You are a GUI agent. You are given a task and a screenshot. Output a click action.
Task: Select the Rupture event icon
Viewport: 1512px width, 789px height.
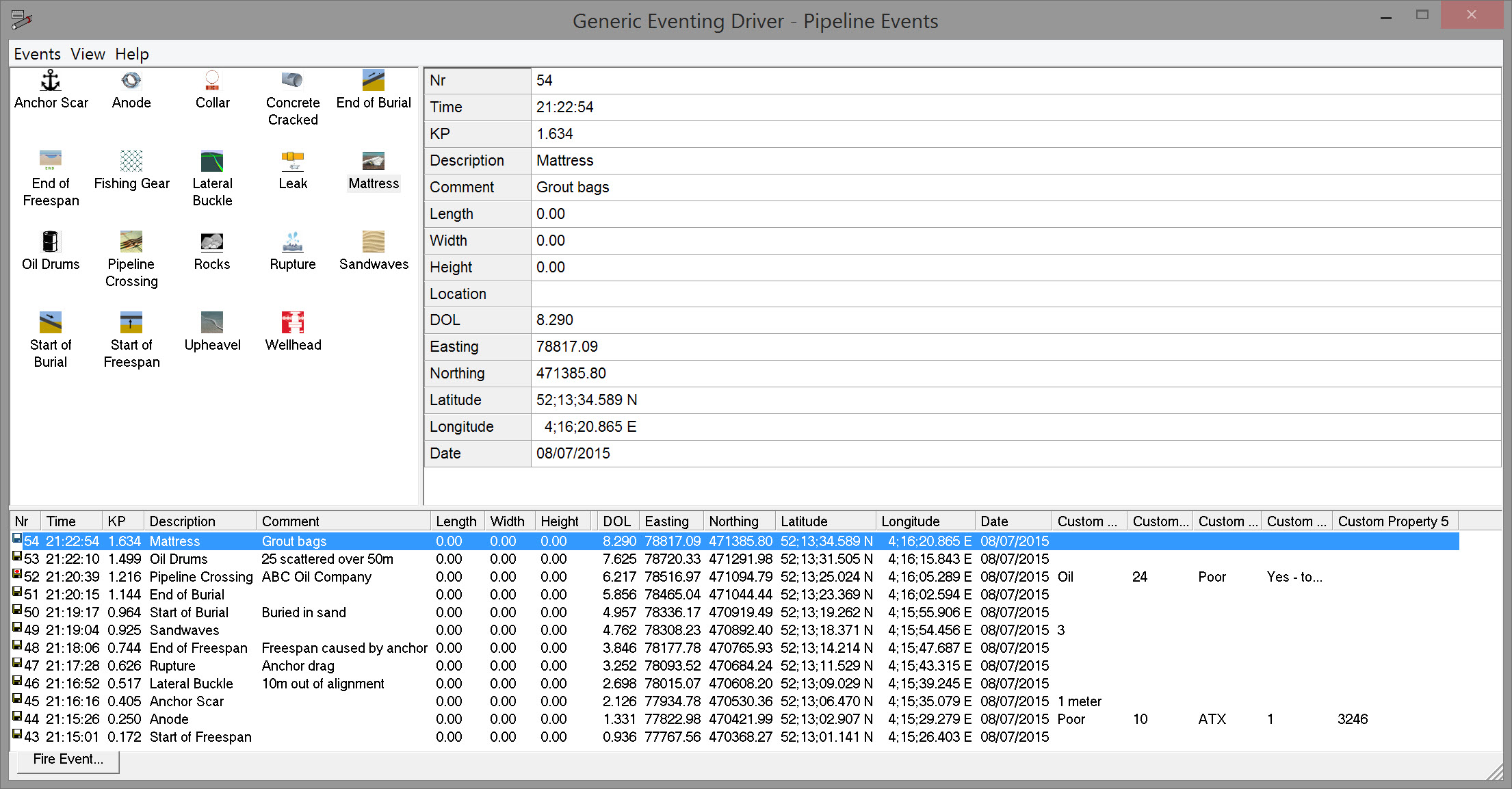[293, 243]
